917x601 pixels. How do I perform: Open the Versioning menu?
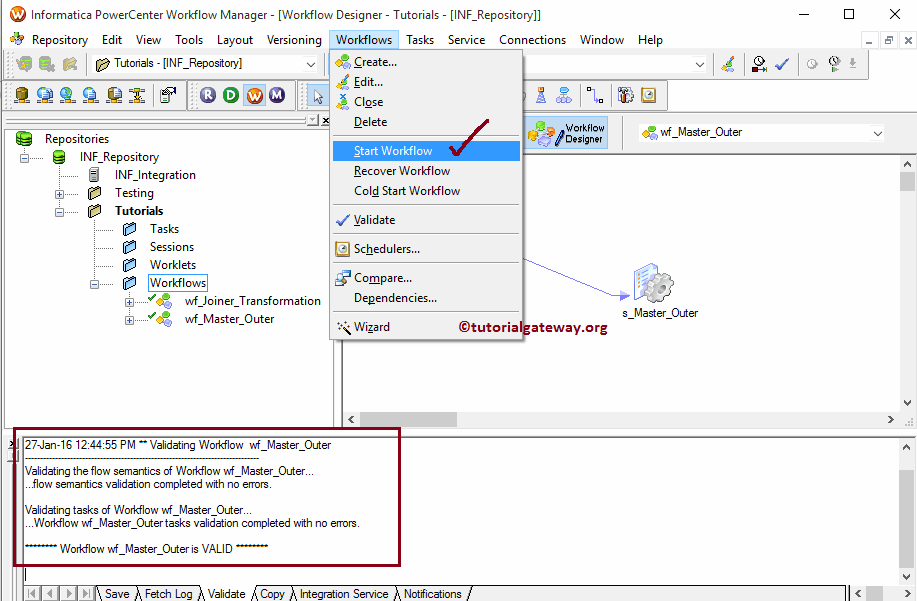(x=294, y=40)
